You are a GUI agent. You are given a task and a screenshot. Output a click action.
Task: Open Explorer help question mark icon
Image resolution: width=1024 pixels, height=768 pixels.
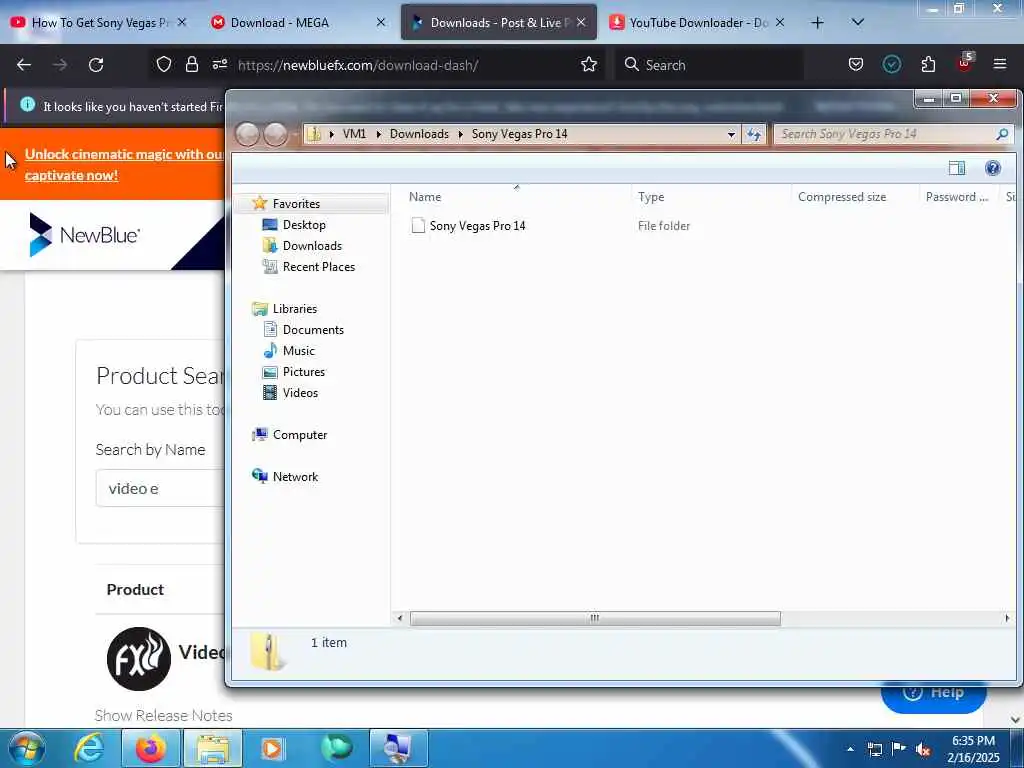pyautogui.click(x=993, y=168)
